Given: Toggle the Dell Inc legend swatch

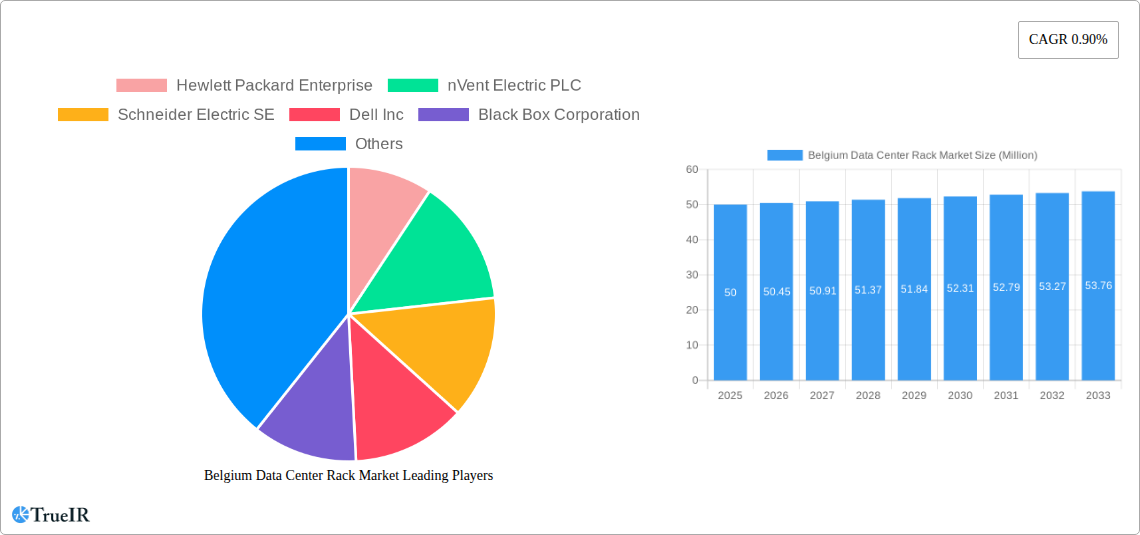Looking at the screenshot, I should 314,115.
